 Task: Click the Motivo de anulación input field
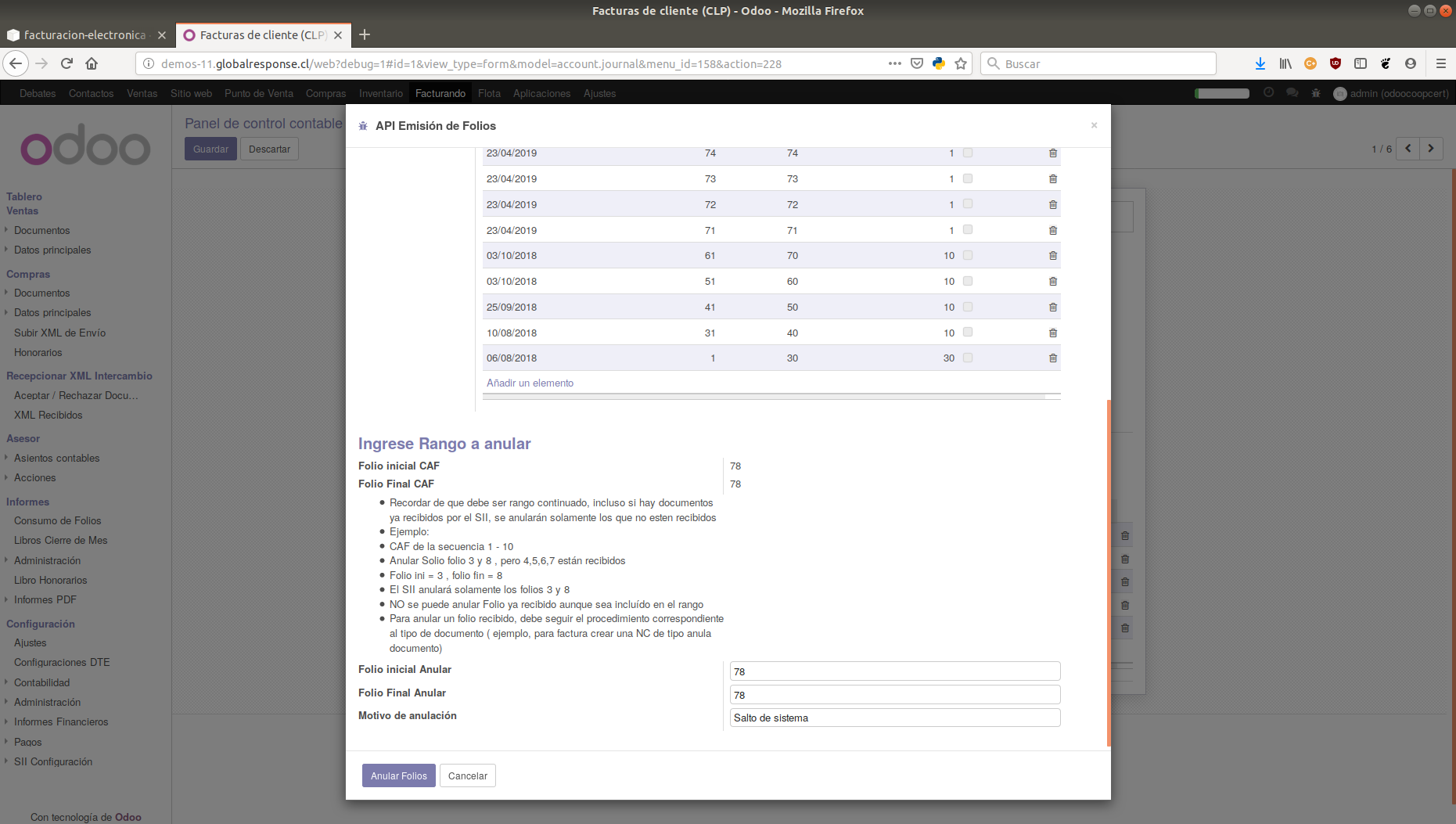(x=893, y=718)
